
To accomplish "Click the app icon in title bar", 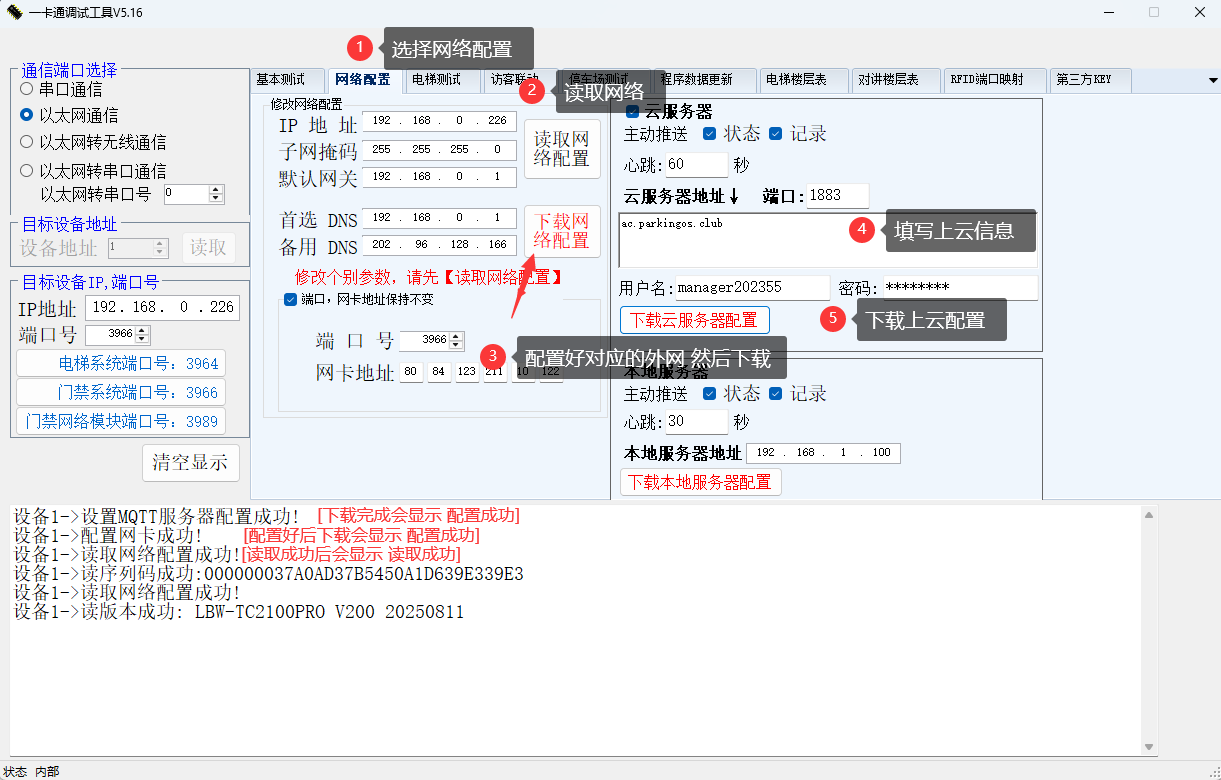I will click(14, 12).
